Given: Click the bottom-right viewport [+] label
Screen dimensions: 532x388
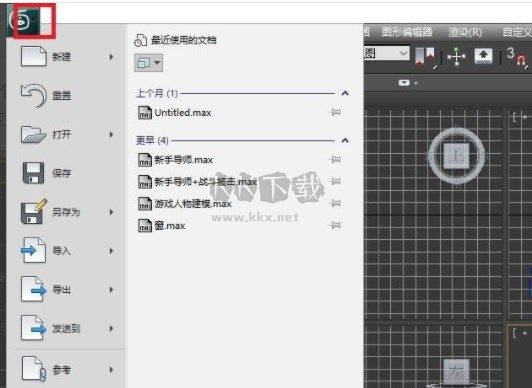Looking at the screenshot, I should point(521,333).
